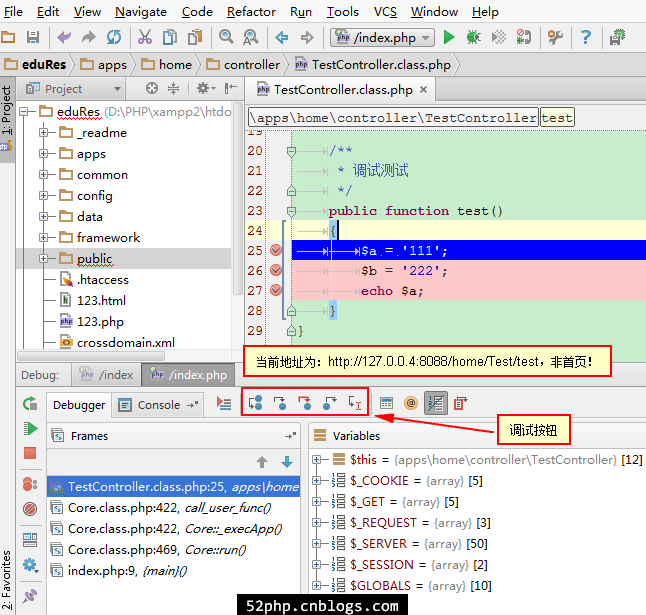The image size is (646, 615).
Task: Open crossdomain.xml file
Action: (126, 342)
